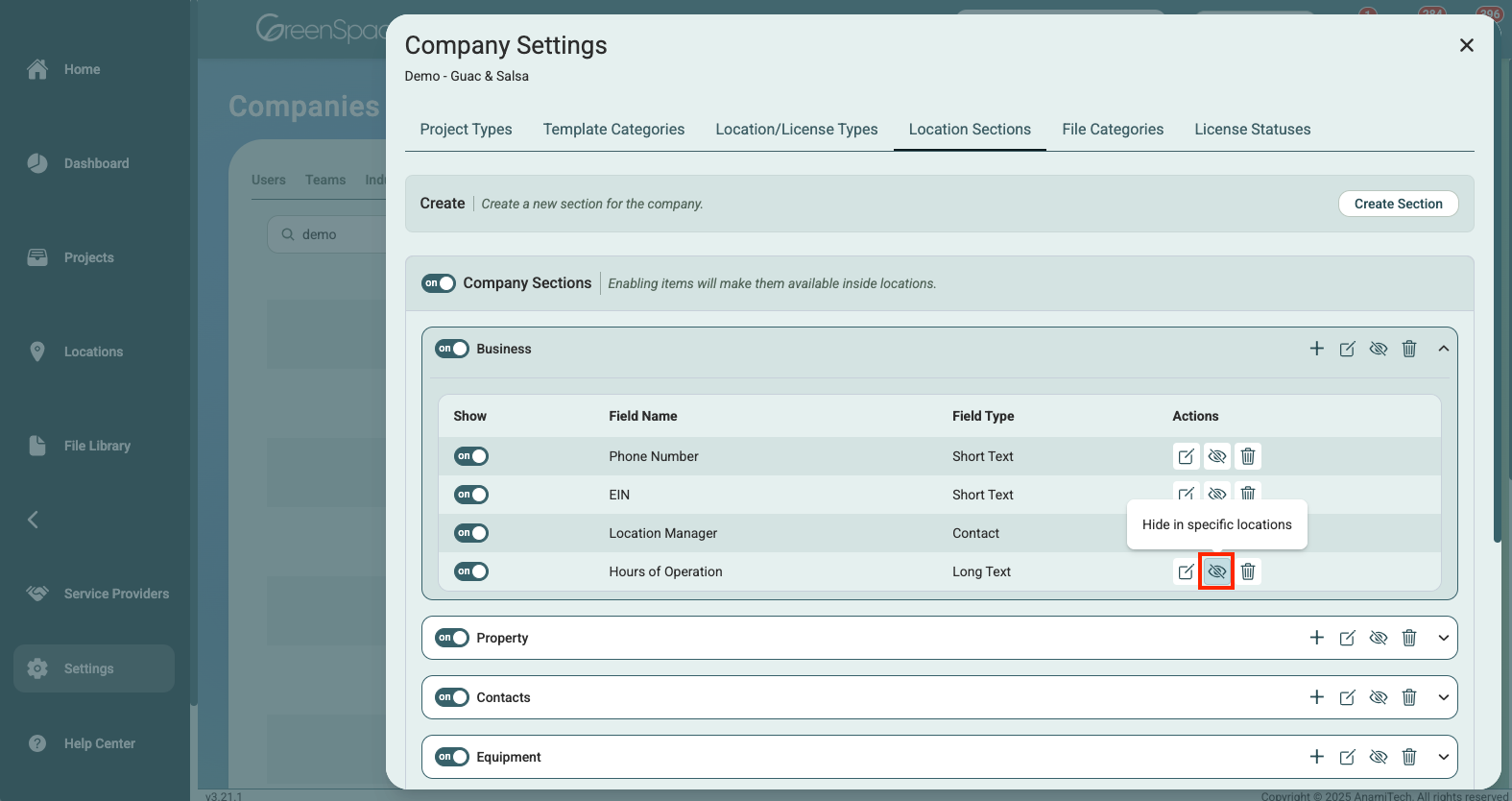Close the Company Settings dialog

pyautogui.click(x=1466, y=45)
